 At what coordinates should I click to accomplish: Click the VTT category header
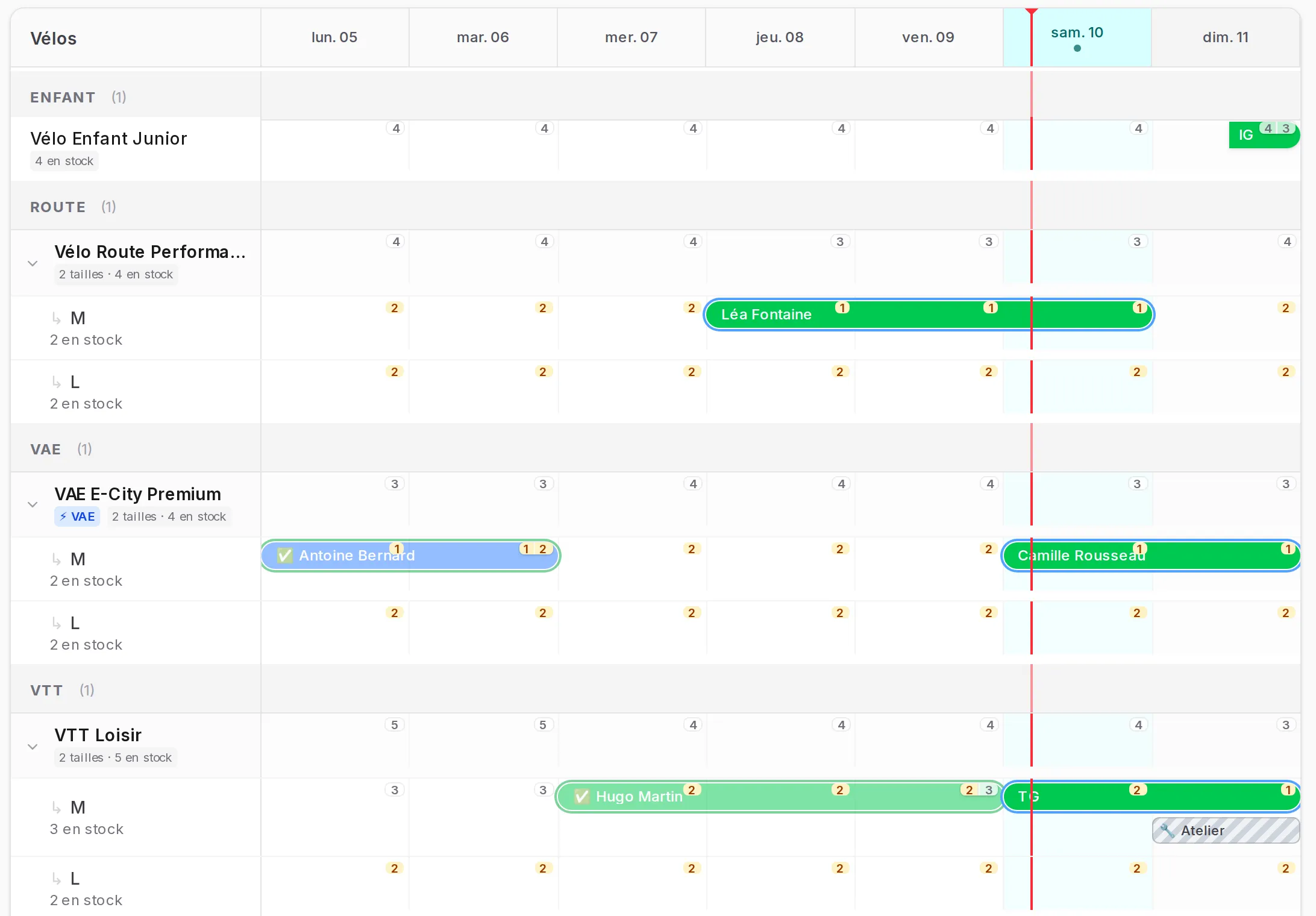(136, 690)
